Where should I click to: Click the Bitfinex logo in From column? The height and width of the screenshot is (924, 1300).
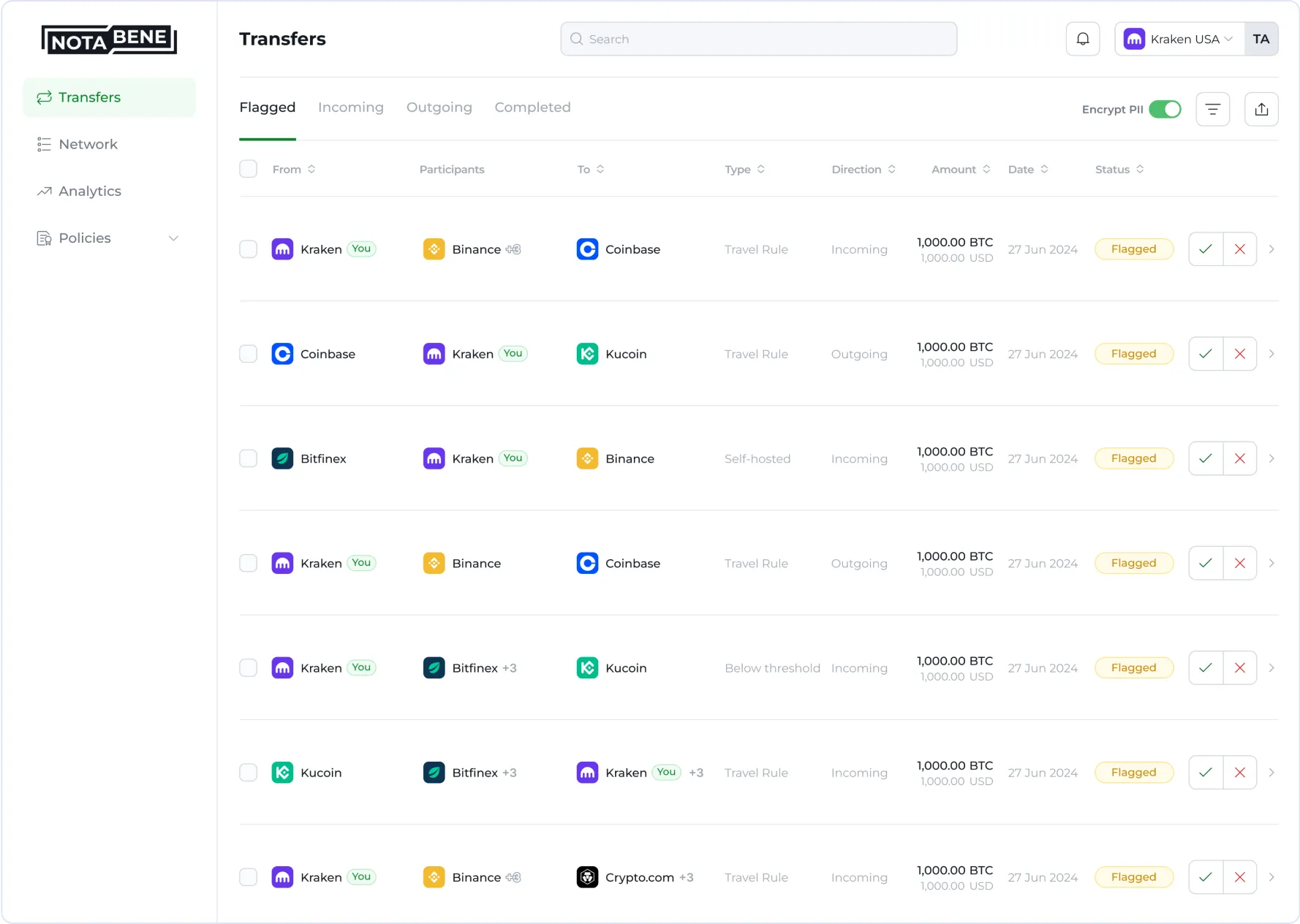282,458
